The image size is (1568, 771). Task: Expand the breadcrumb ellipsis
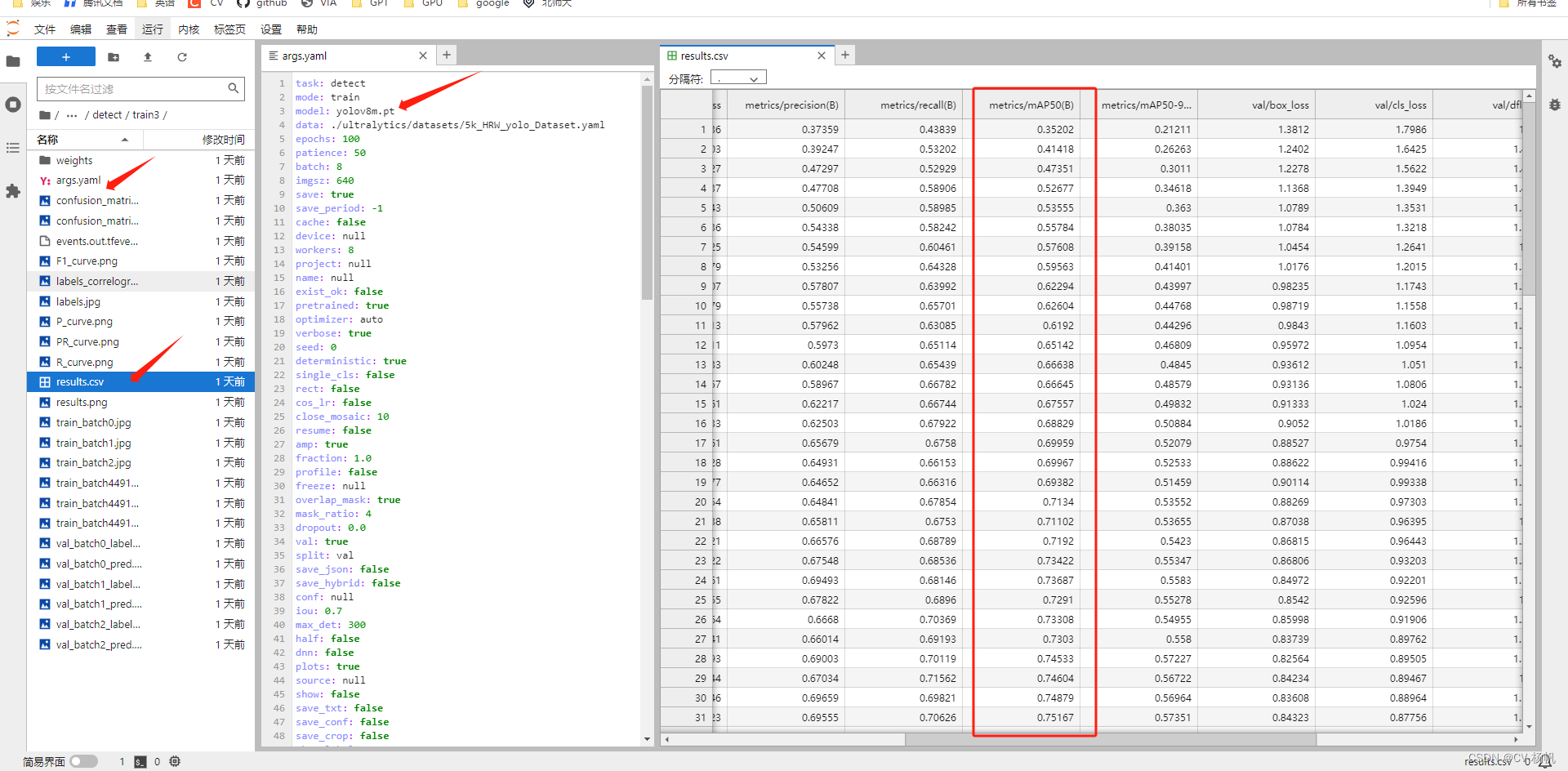72,115
